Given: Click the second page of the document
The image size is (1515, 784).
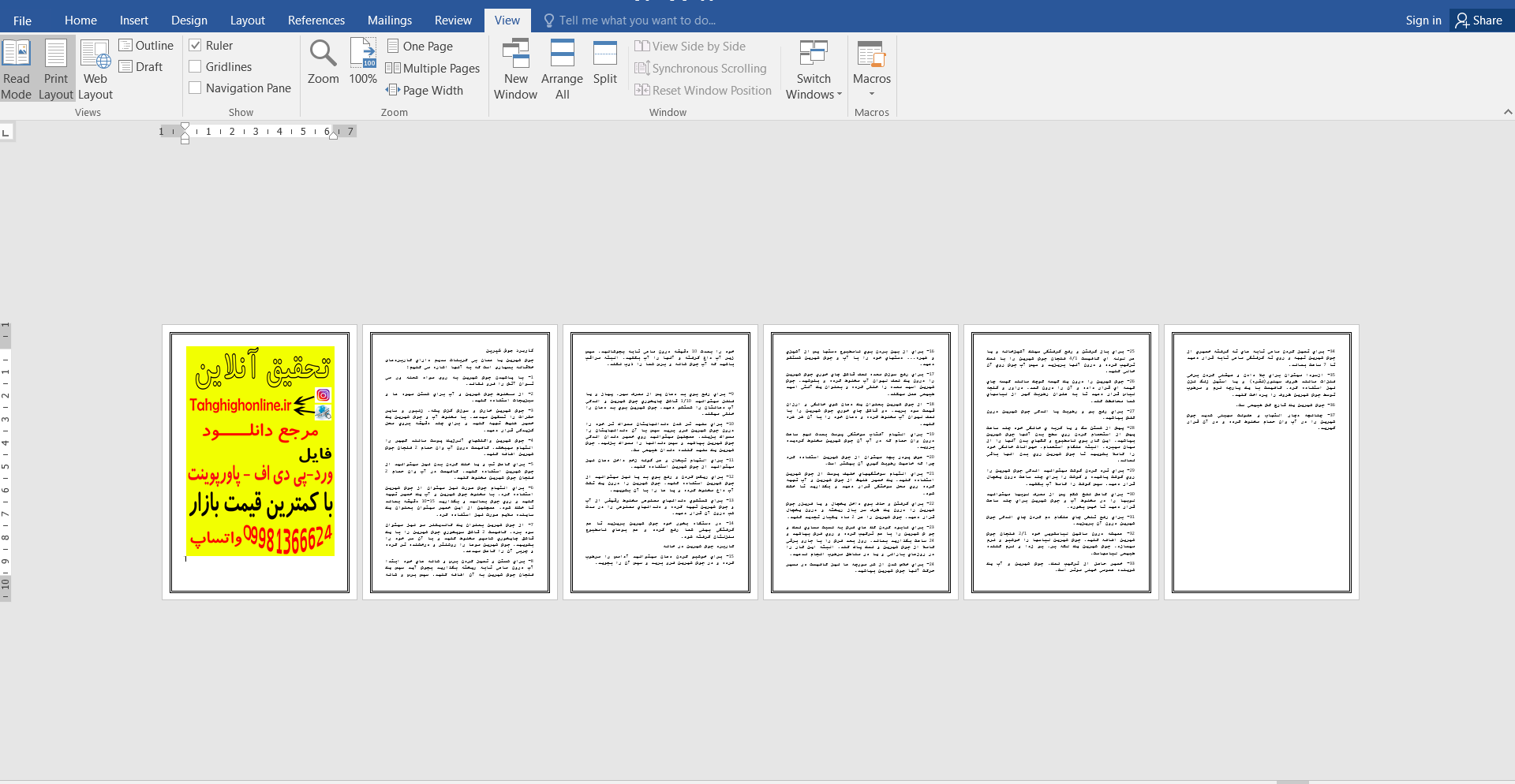Looking at the screenshot, I should coord(460,462).
